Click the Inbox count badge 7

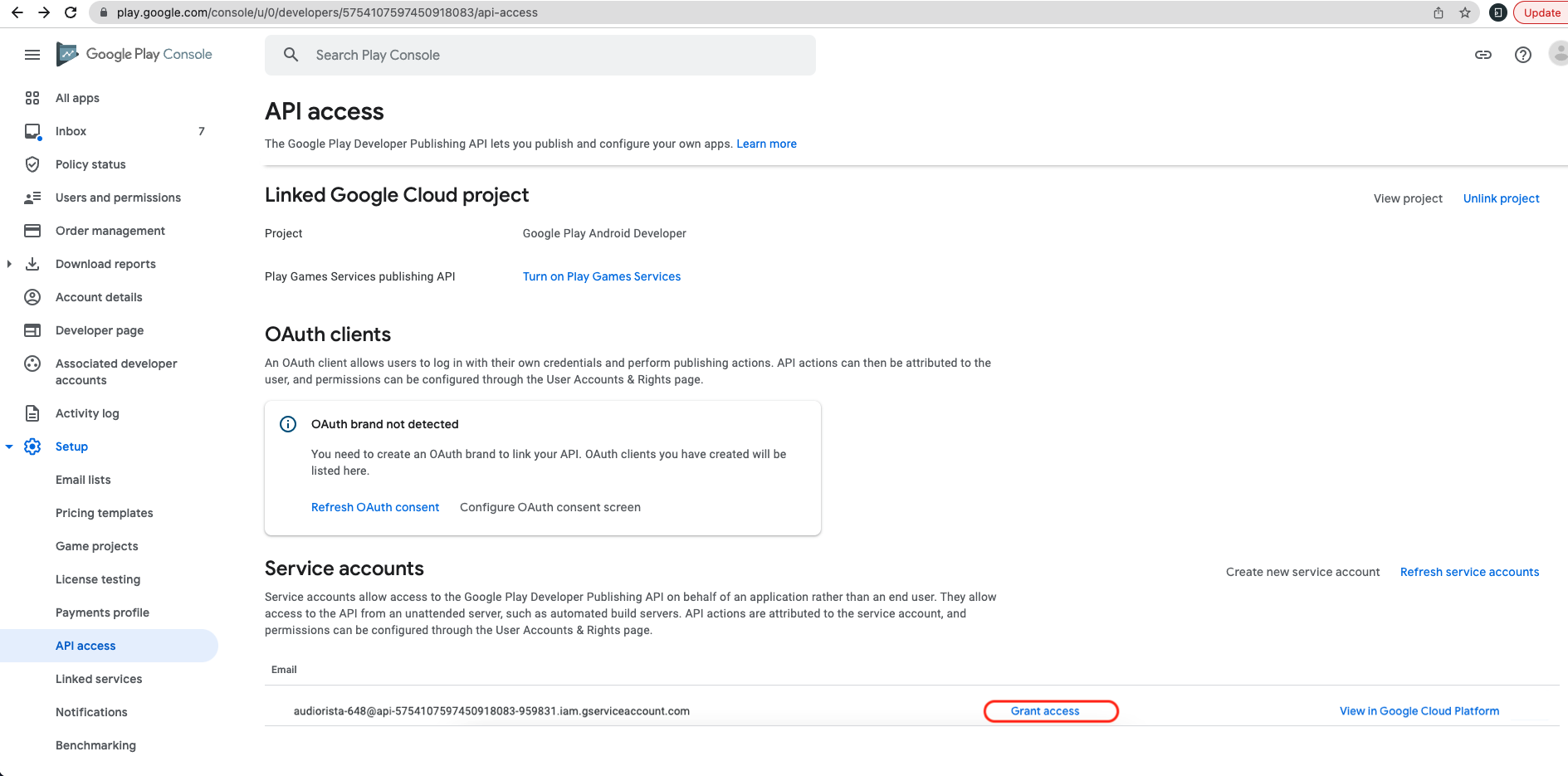tap(202, 131)
